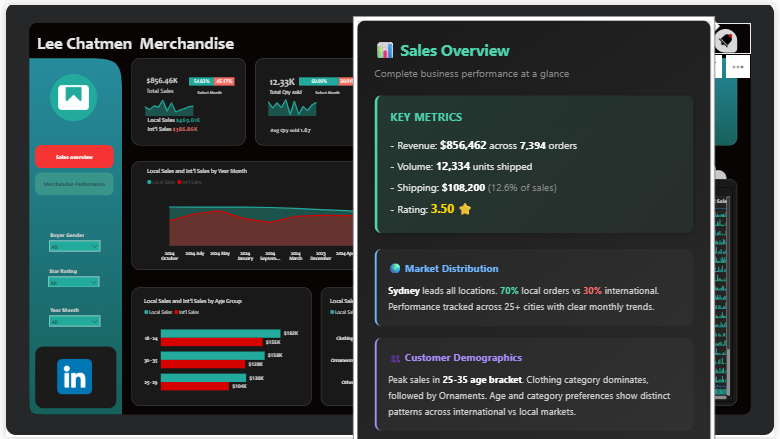The height and width of the screenshot is (439, 780).
Task: Click the gold star rating icon
Action: tap(465, 209)
